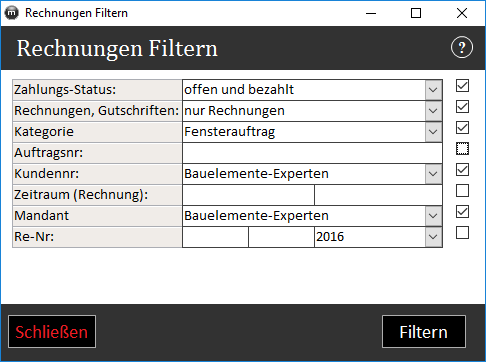Click the '2016' year value
Image resolution: width=486 pixels, height=362 pixels.
(330, 237)
